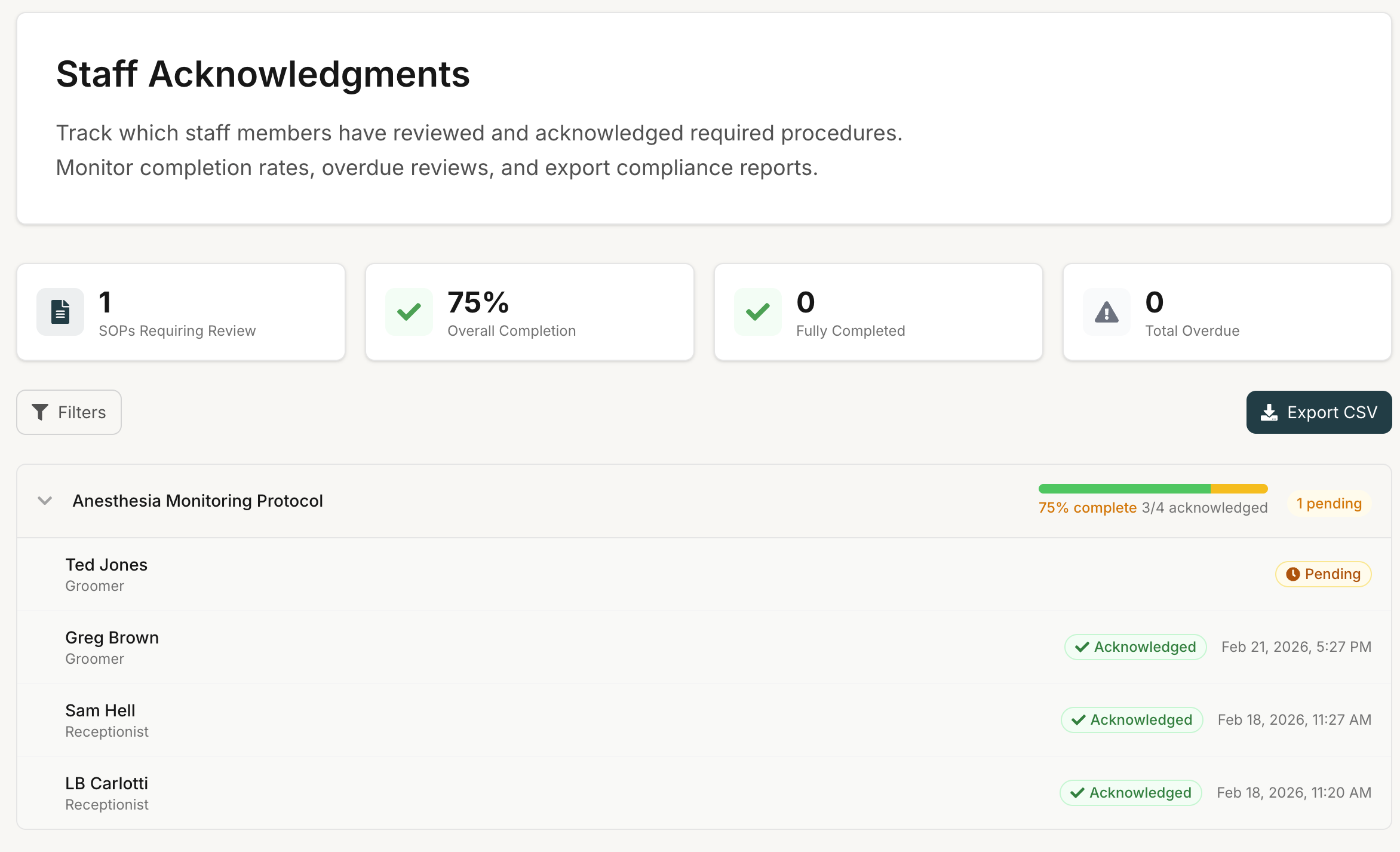Click the warning triangle icon for Total Overdue
1400x852 pixels.
tap(1107, 312)
